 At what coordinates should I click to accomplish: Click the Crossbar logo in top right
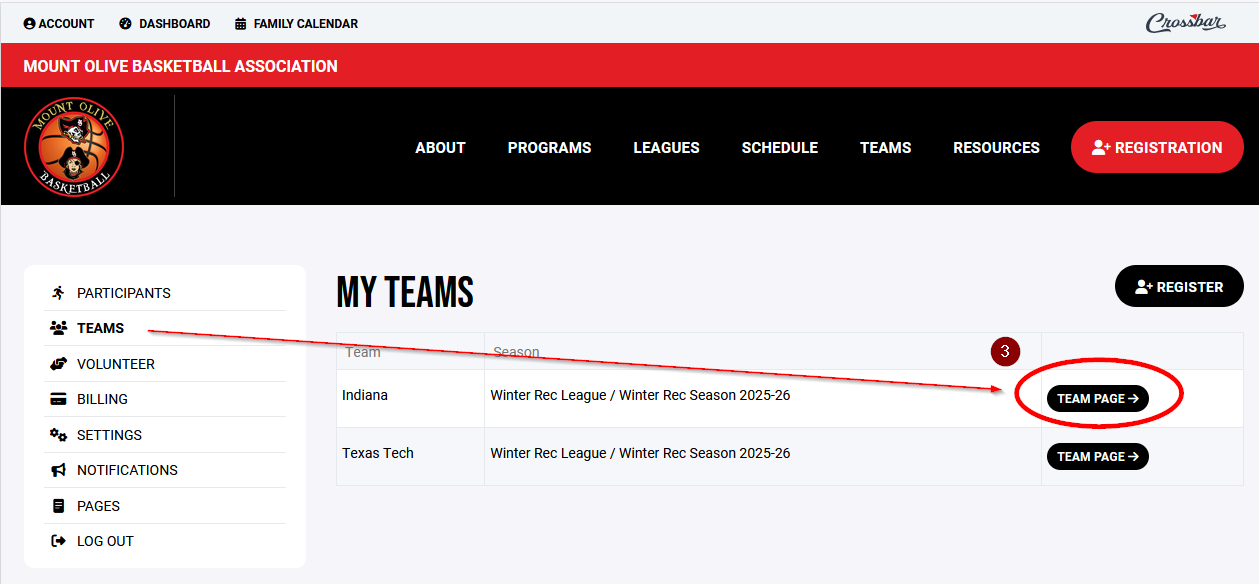point(1185,23)
